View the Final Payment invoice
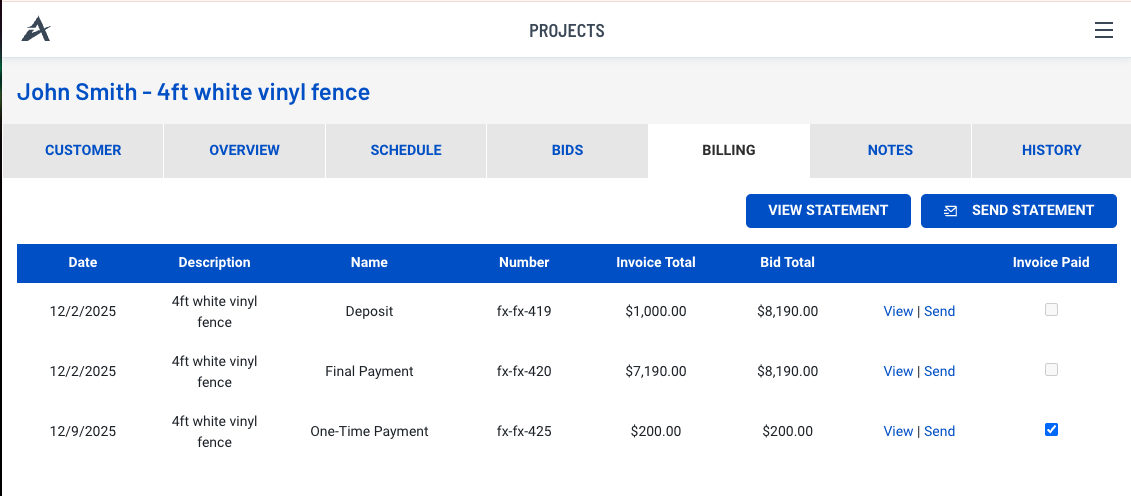This screenshot has height=496, width=1131. pyautogui.click(x=898, y=371)
